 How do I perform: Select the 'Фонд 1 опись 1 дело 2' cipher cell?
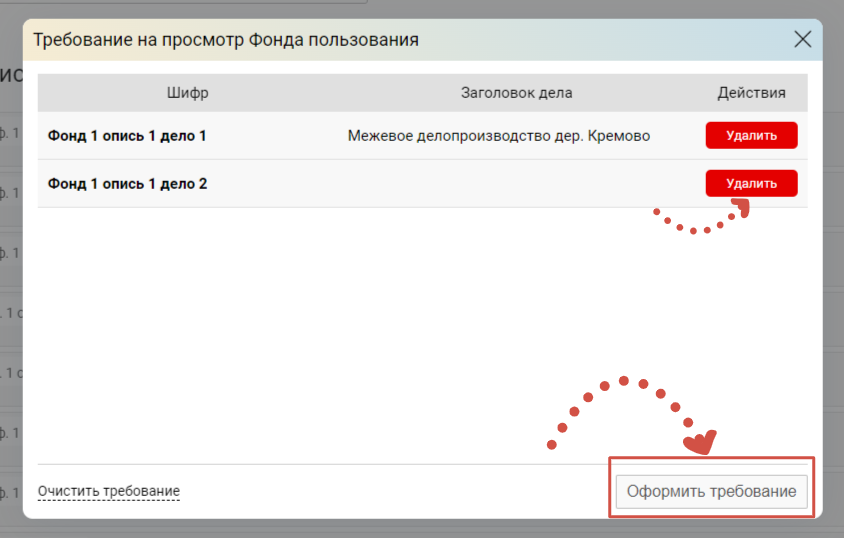tap(127, 184)
